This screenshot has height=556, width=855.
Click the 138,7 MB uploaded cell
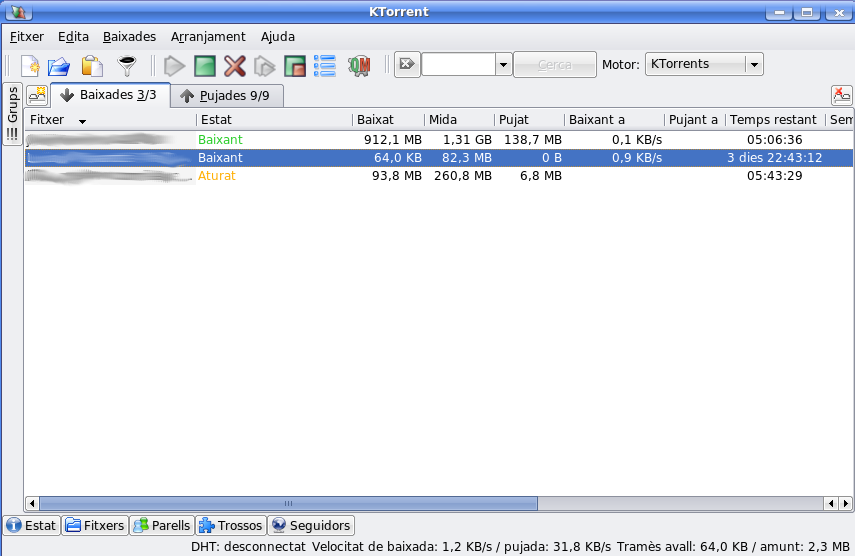tap(533, 140)
